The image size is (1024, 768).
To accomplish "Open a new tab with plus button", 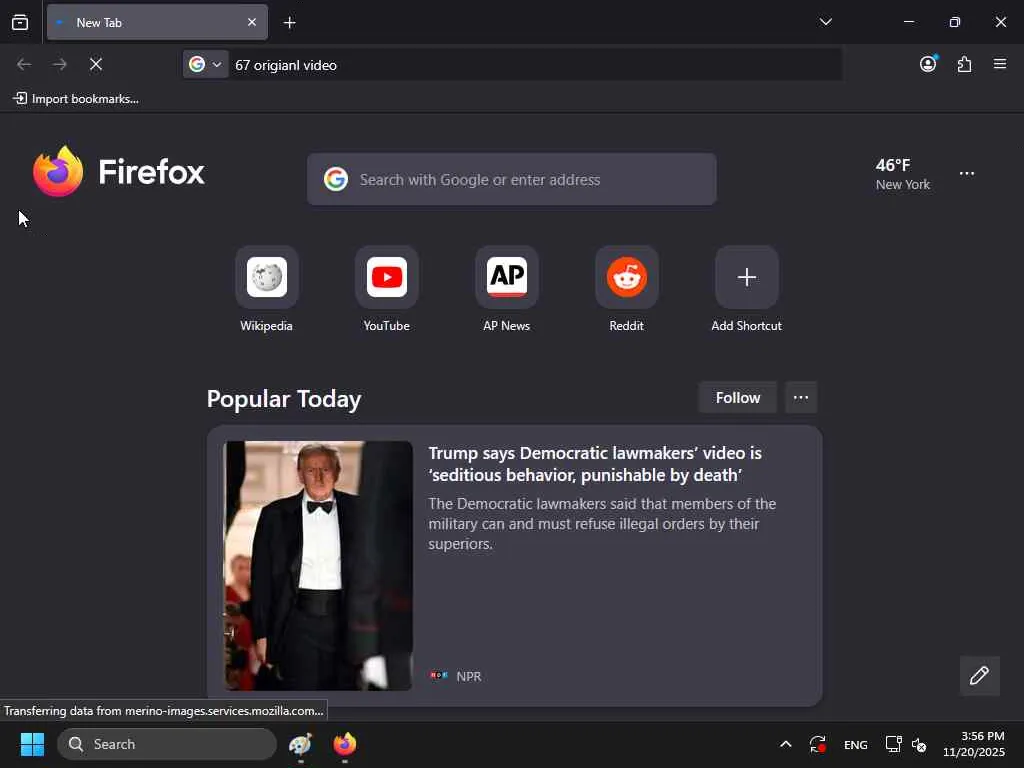I will point(289,23).
